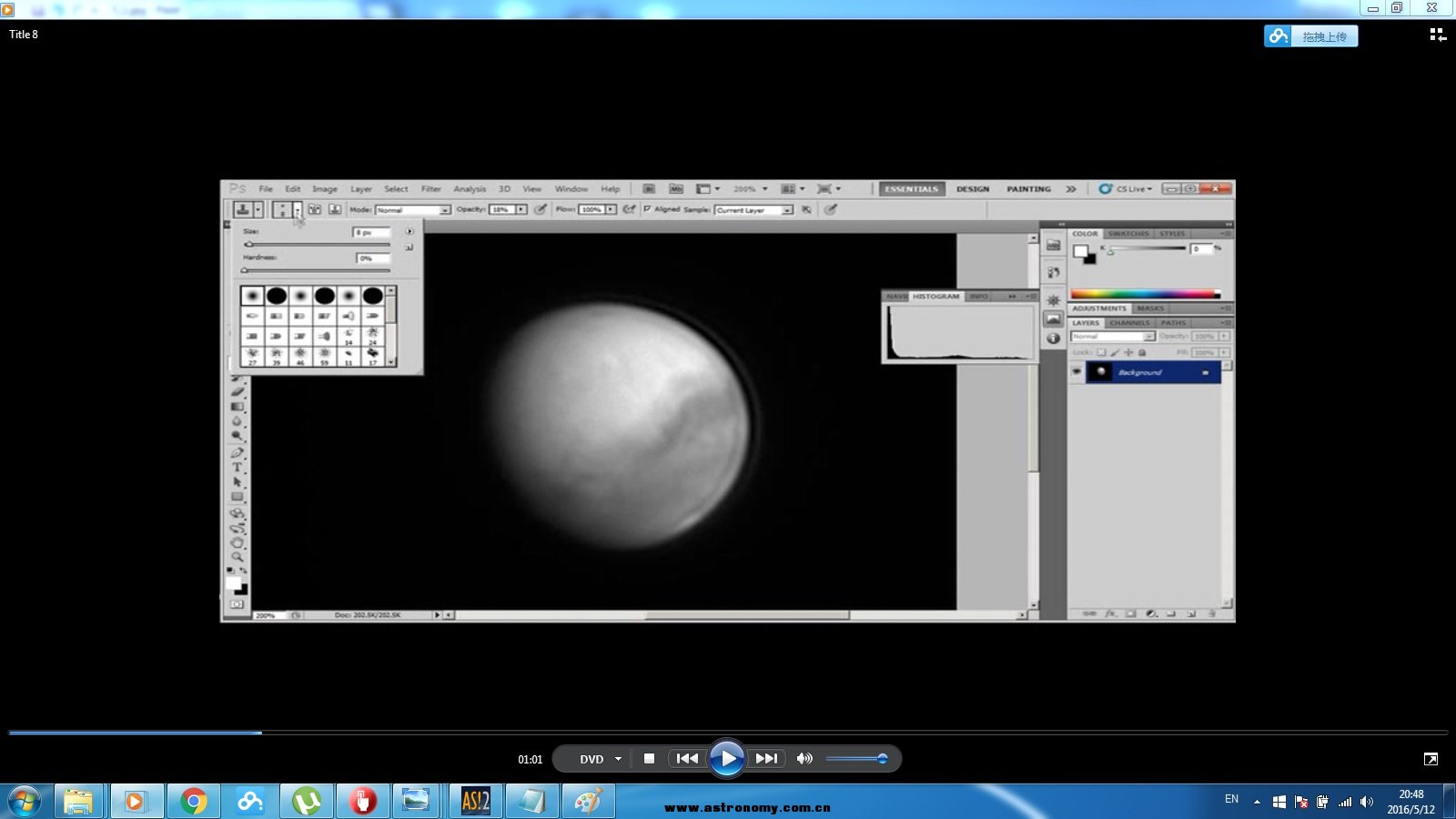Enable tablet pressure for opacity icon

coord(541,209)
